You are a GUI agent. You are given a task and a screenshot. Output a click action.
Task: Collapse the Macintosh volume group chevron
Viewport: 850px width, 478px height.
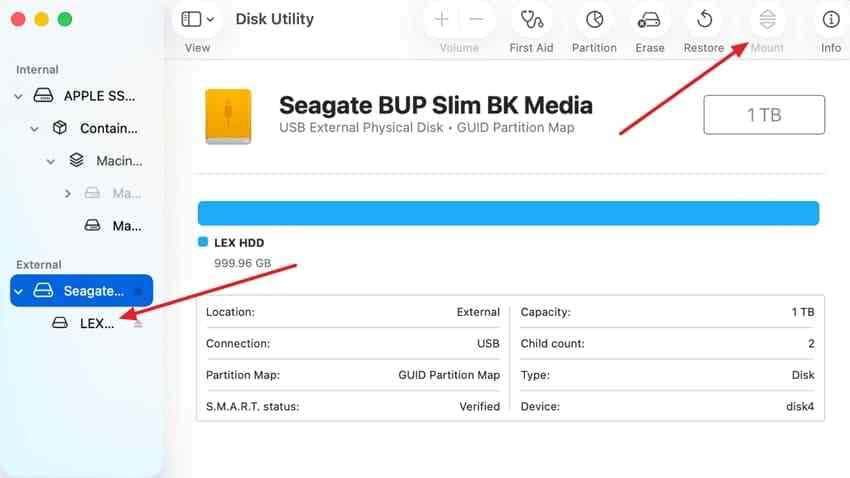tap(50, 162)
